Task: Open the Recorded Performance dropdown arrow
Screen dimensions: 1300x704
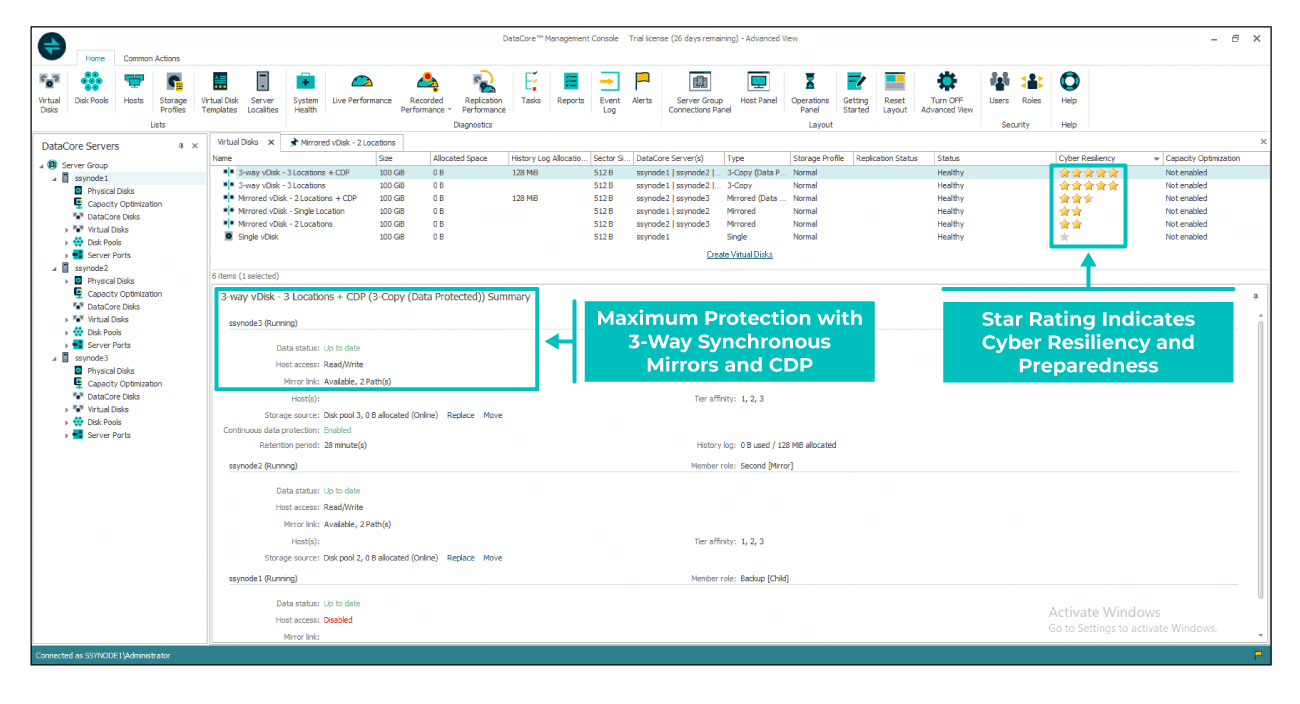Action: tap(449, 110)
